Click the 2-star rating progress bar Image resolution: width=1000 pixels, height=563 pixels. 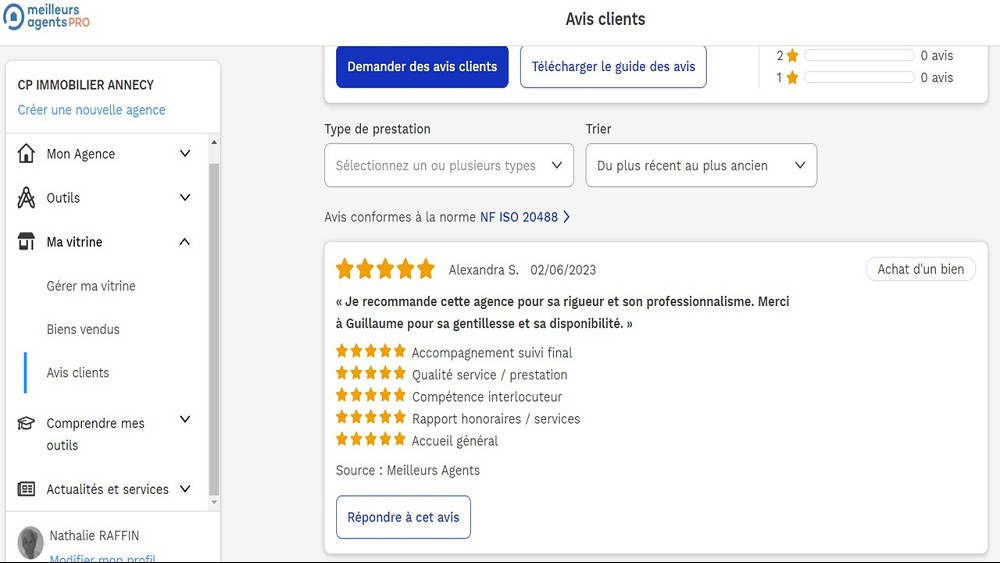[859, 56]
